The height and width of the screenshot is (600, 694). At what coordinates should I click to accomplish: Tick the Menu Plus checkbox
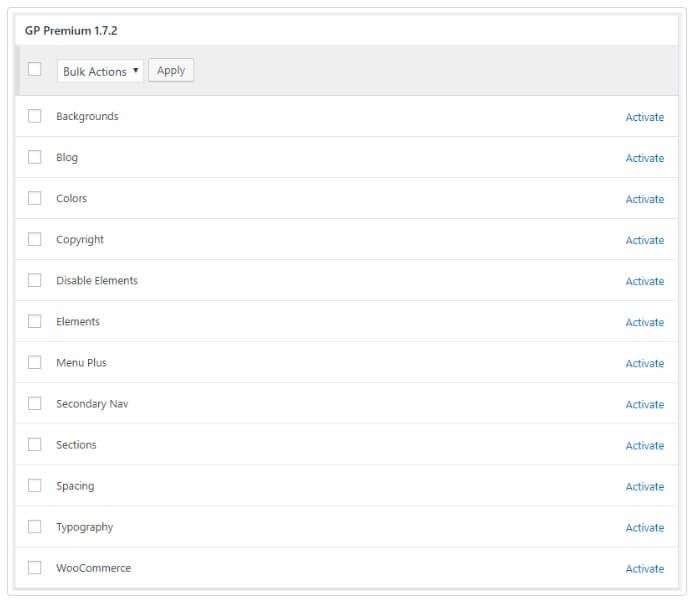tap(35, 362)
